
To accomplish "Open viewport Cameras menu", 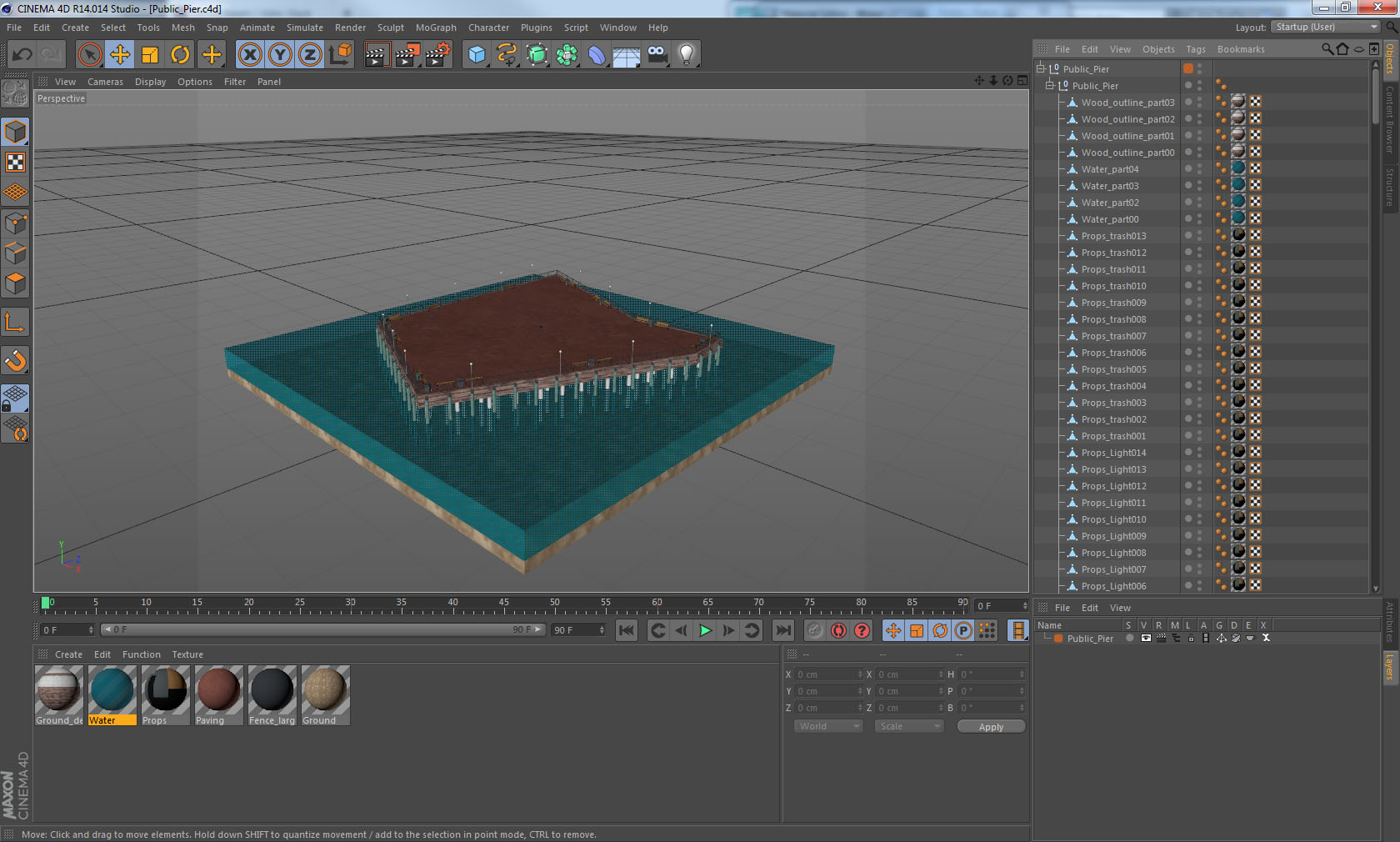I will click(x=105, y=82).
